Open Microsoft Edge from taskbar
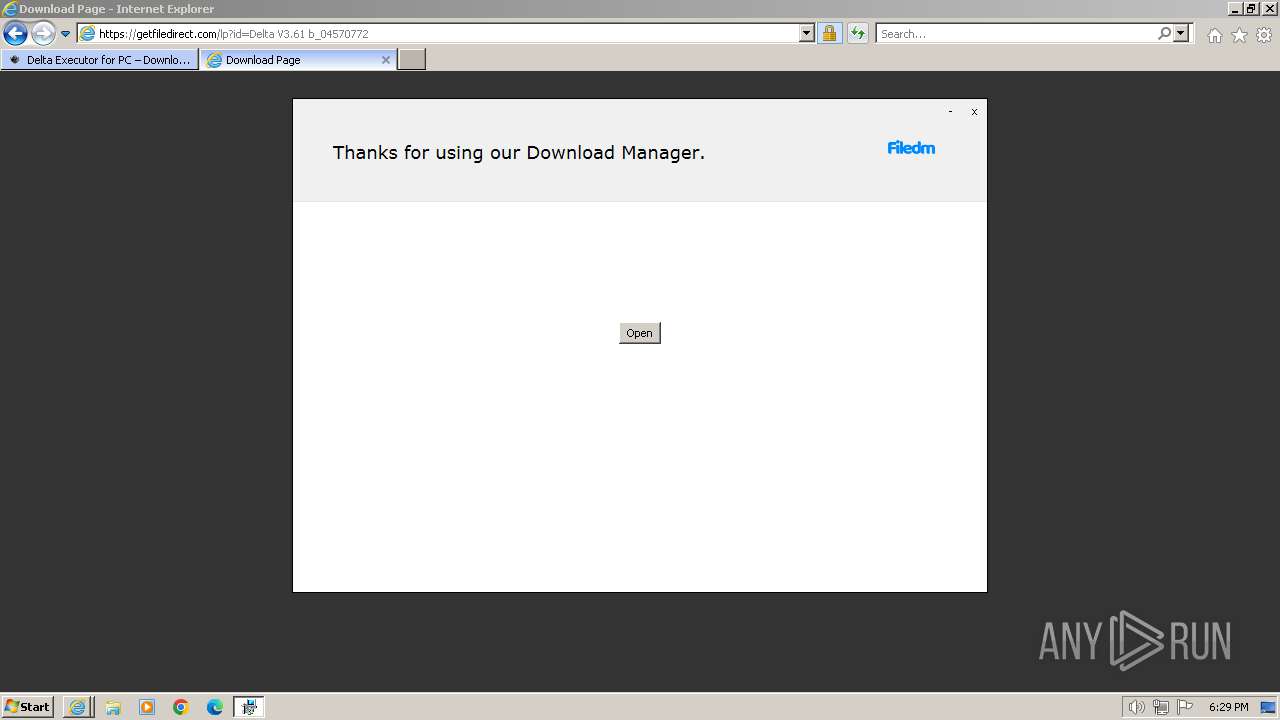This screenshot has height=720, width=1280. click(215, 707)
